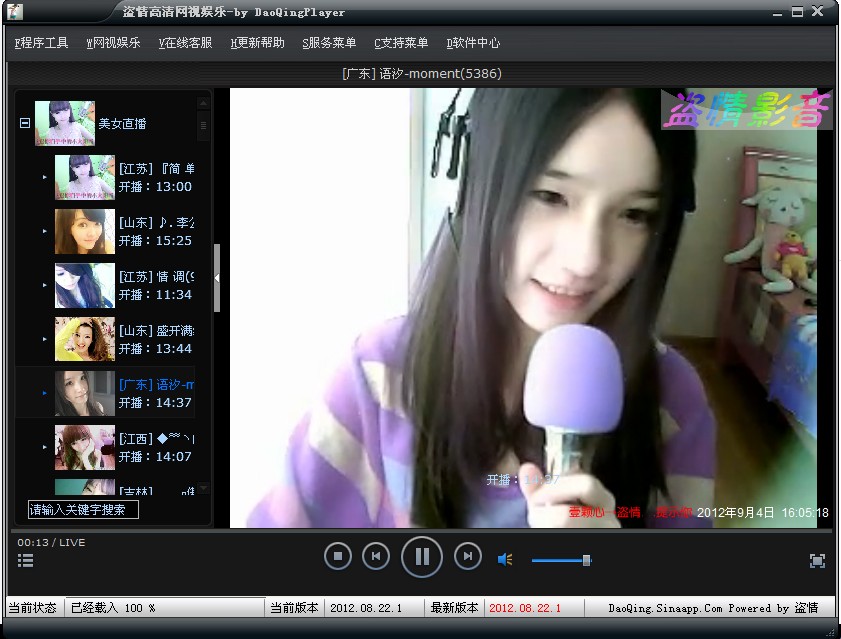Mute audio with the speaker icon

click(505, 560)
